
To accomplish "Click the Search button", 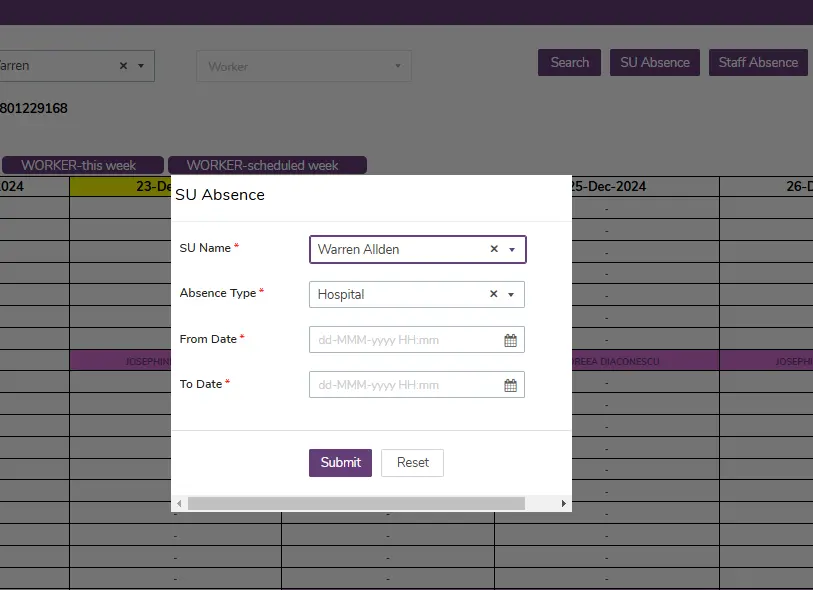I will tap(569, 62).
